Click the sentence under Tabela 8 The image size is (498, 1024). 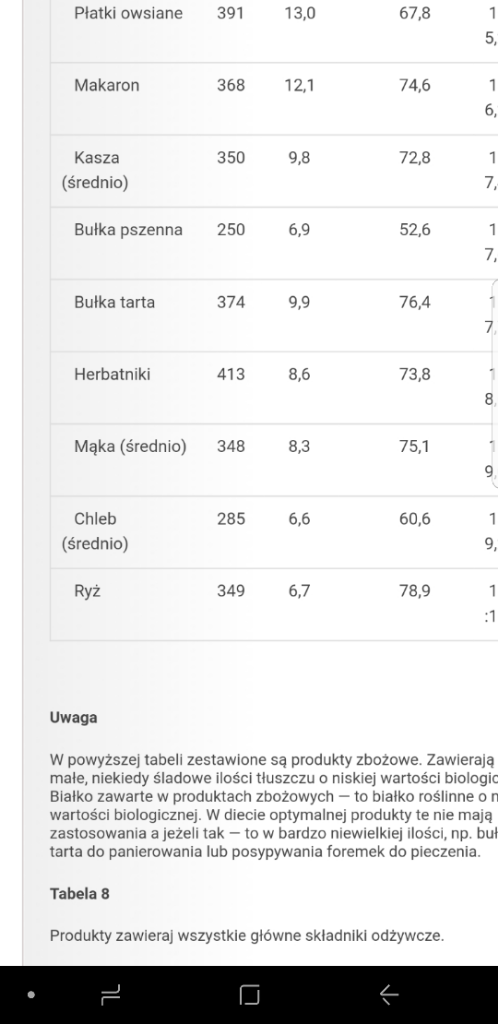[247, 936]
